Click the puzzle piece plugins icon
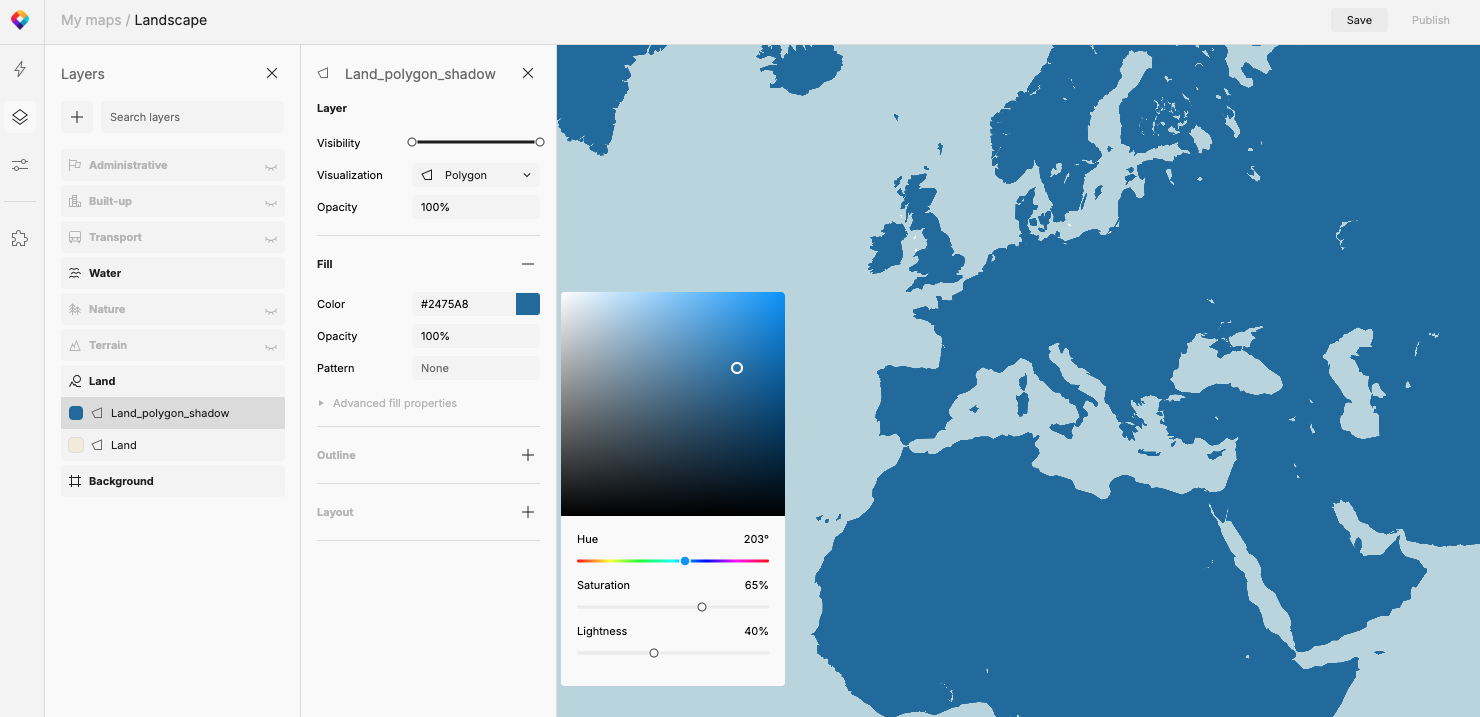The width and height of the screenshot is (1480, 717). coord(20,239)
